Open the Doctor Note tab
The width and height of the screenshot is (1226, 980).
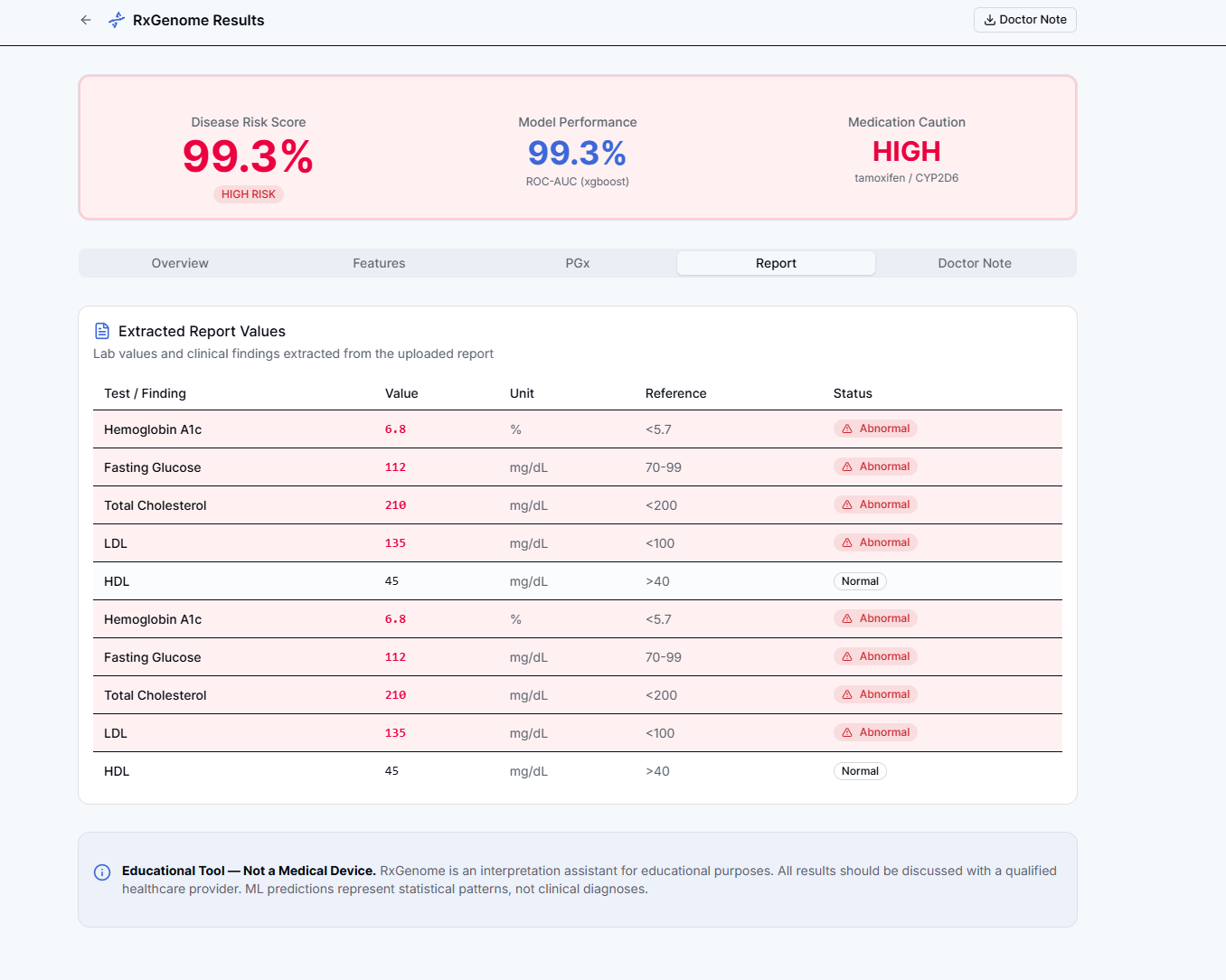[x=975, y=263]
